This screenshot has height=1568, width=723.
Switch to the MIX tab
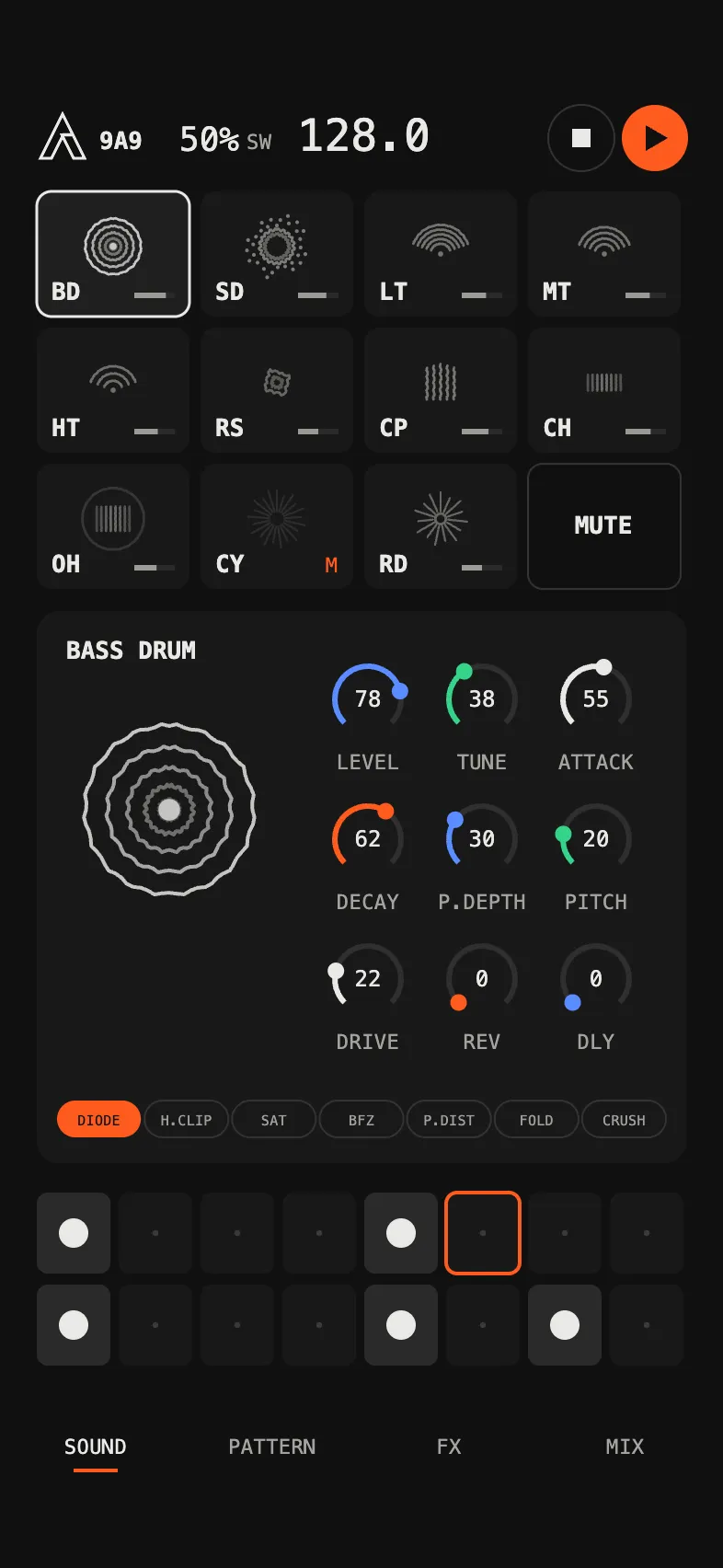(x=625, y=1447)
